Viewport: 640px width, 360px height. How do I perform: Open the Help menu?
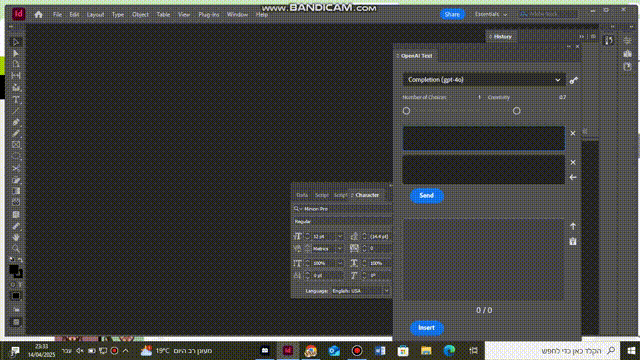point(262,15)
